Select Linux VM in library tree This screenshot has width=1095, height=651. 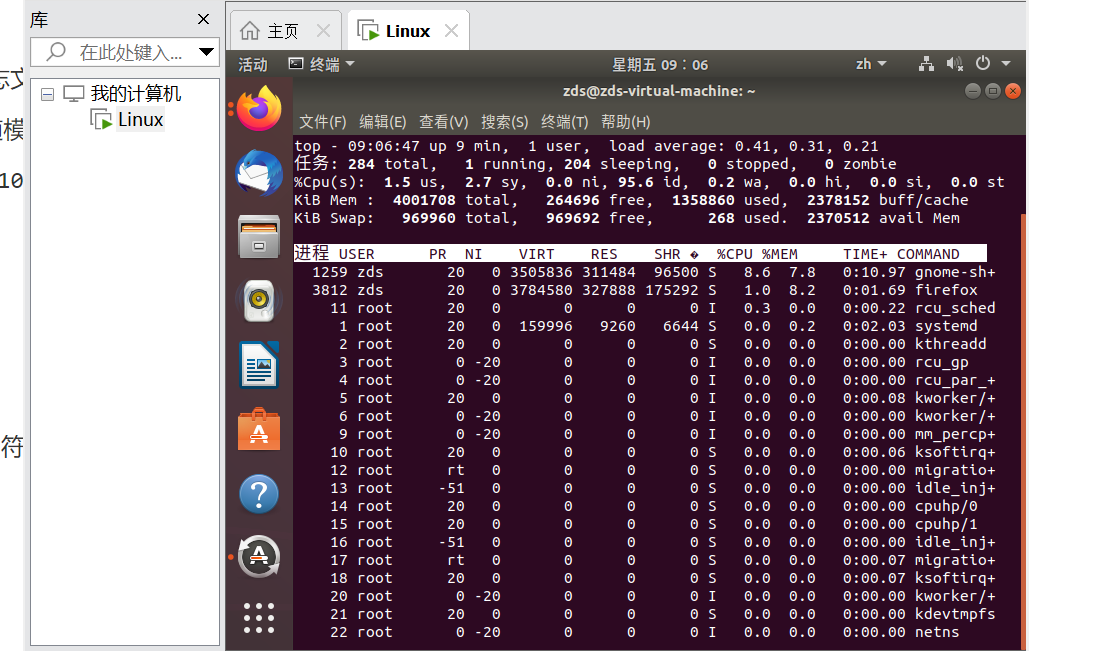click(139, 120)
